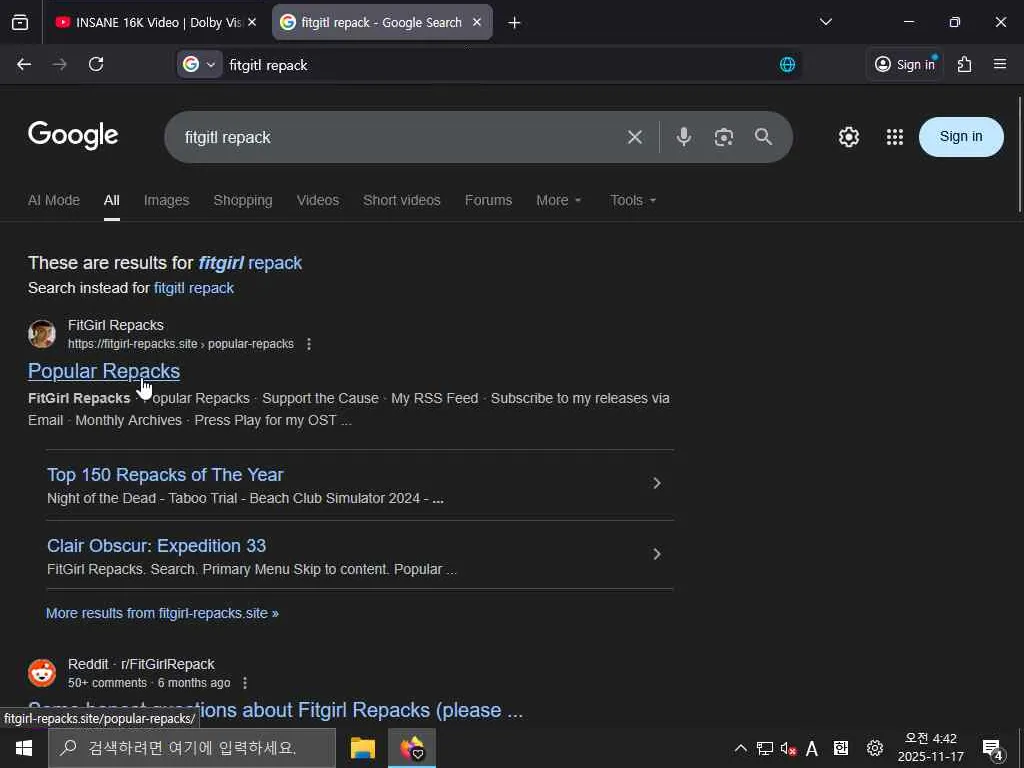The height and width of the screenshot is (768, 1024).
Task: Open options menu beside Reddit result
Action: [245, 683]
